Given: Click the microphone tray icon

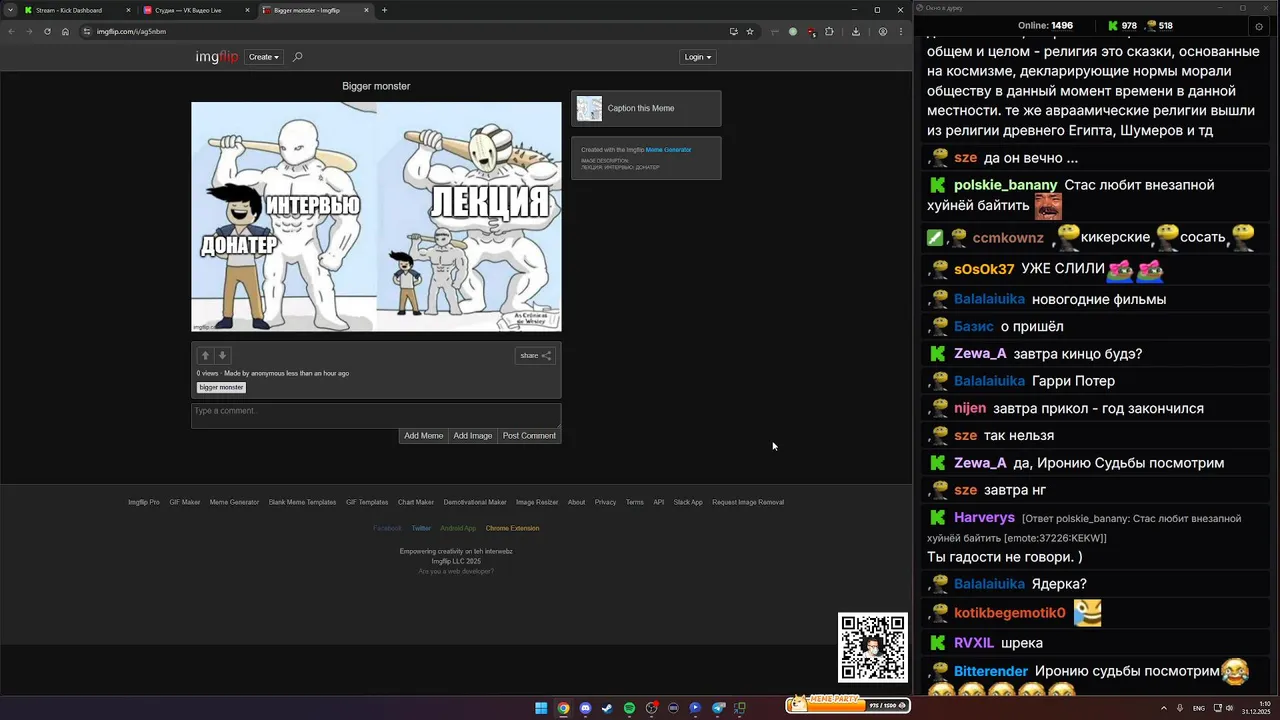Looking at the screenshot, I should (1180, 708).
